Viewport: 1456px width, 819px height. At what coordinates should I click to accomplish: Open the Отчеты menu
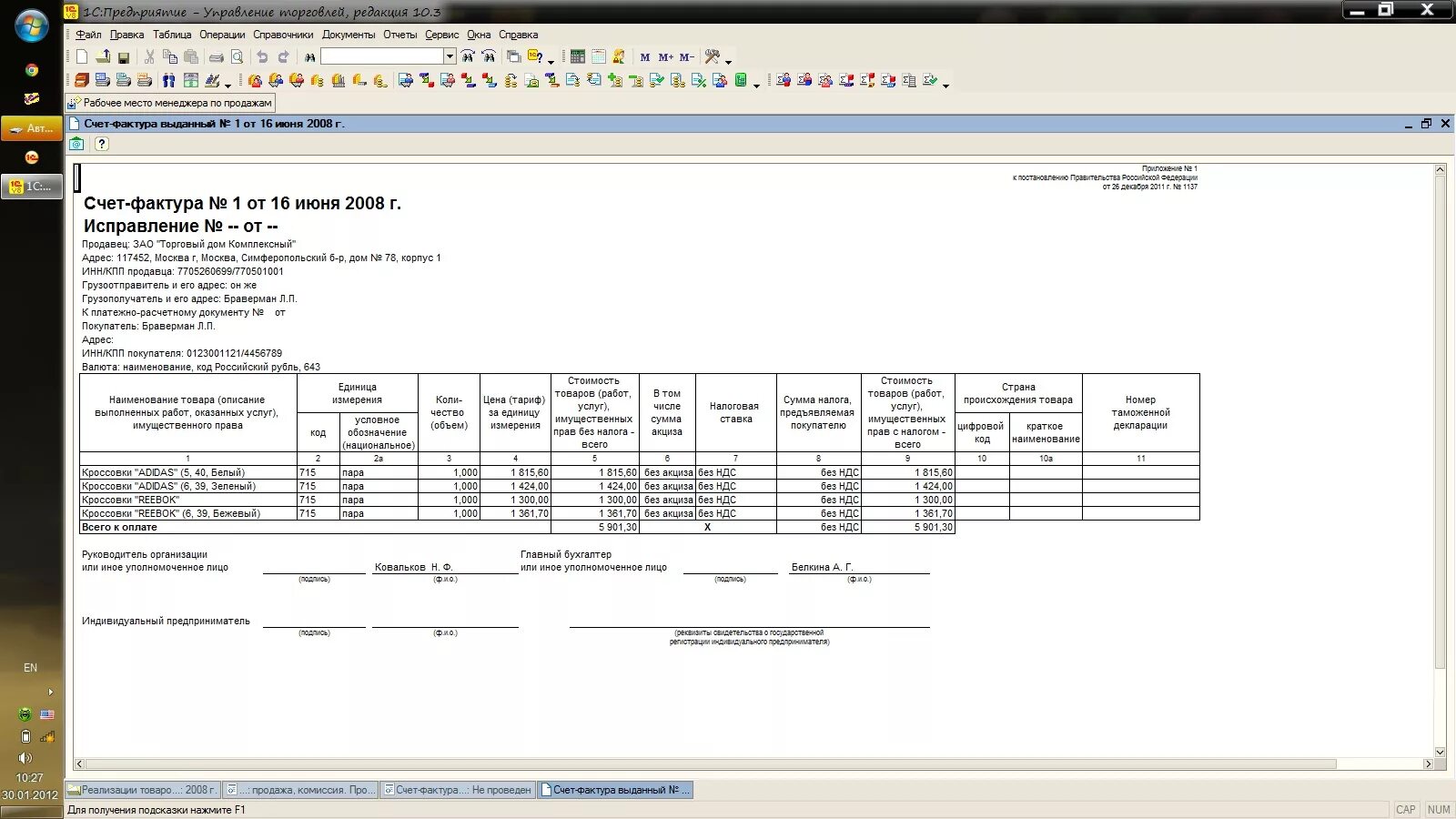[399, 35]
